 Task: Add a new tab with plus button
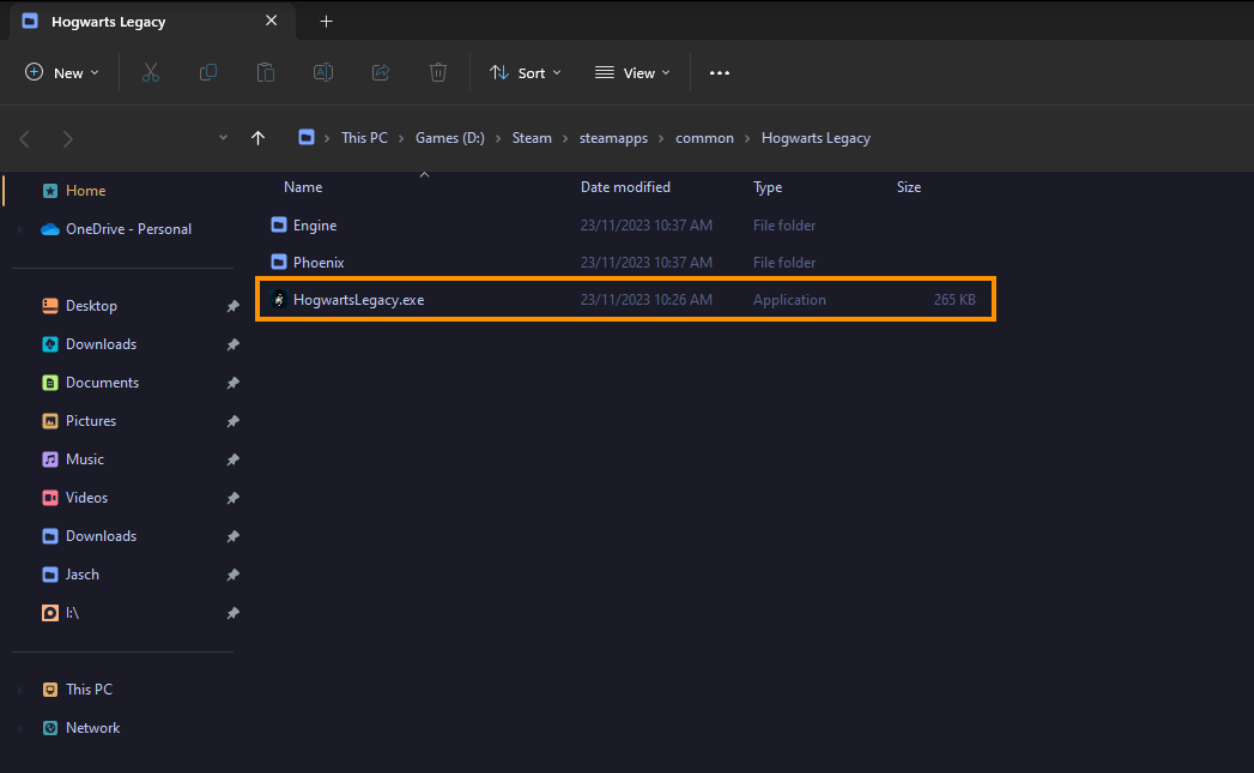click(x=326, y=21)
